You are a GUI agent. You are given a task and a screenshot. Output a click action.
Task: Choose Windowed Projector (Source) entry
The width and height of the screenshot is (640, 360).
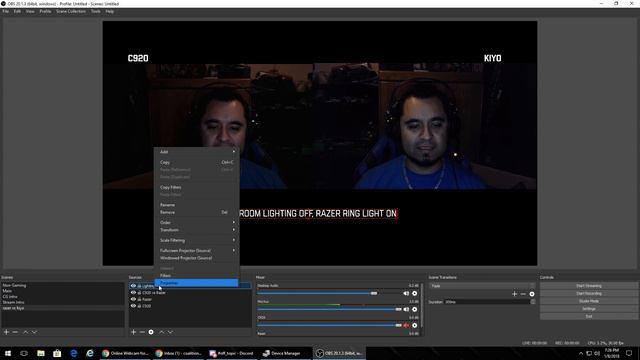tap(196, 258)
